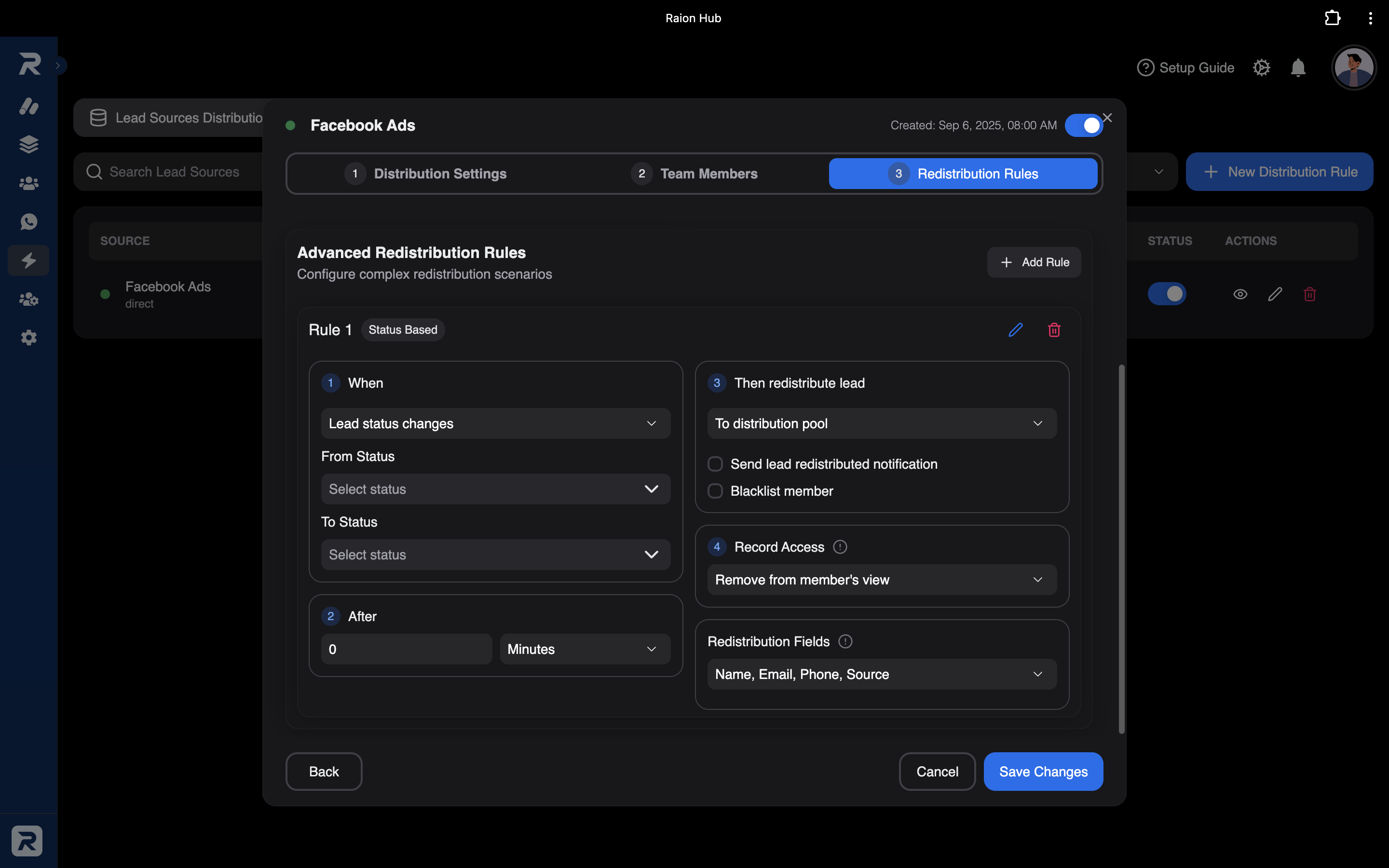
Task: Open the To Status select dropdown
Action: tap(495, 555)
